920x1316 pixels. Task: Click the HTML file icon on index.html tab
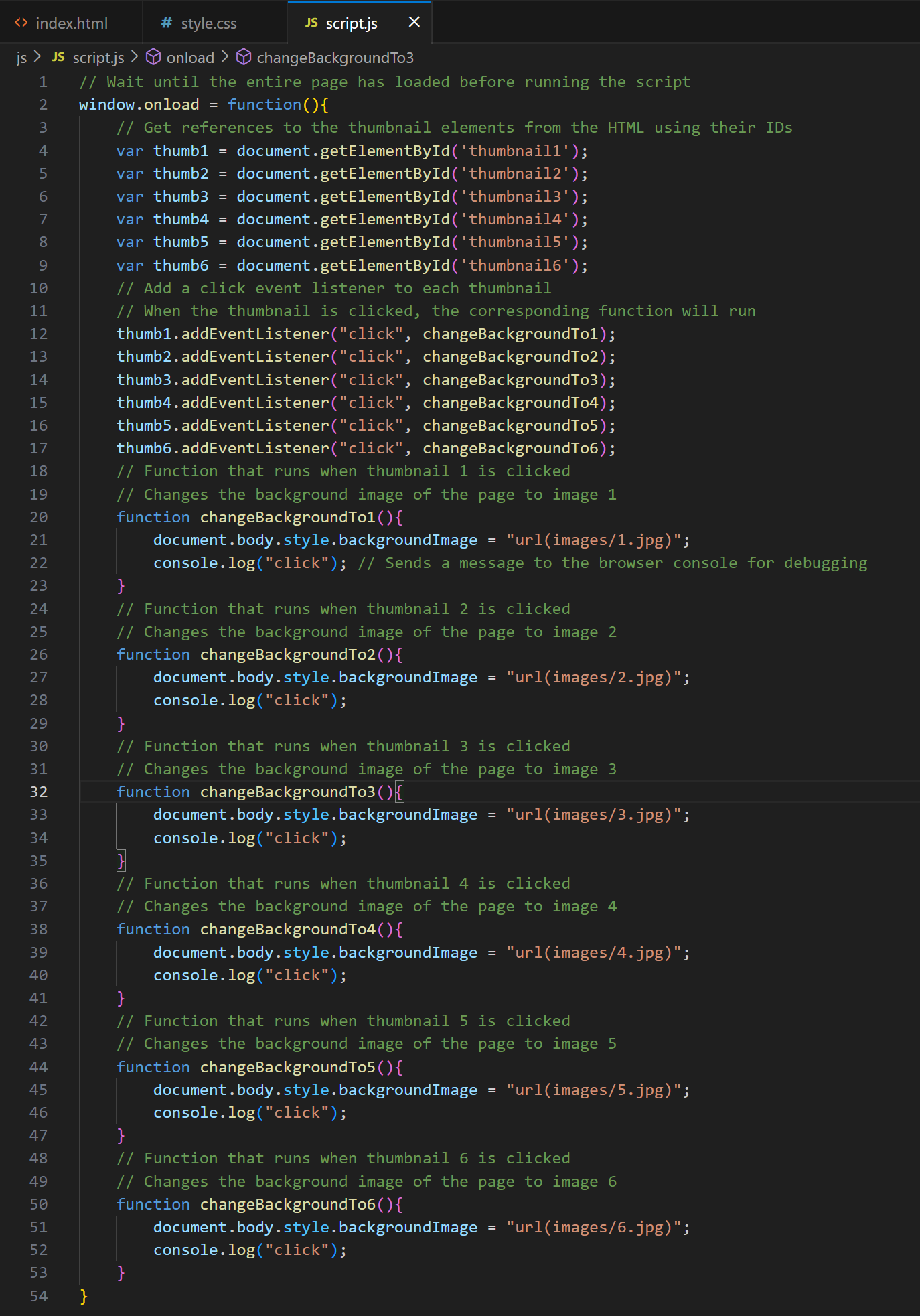point(21,23)
